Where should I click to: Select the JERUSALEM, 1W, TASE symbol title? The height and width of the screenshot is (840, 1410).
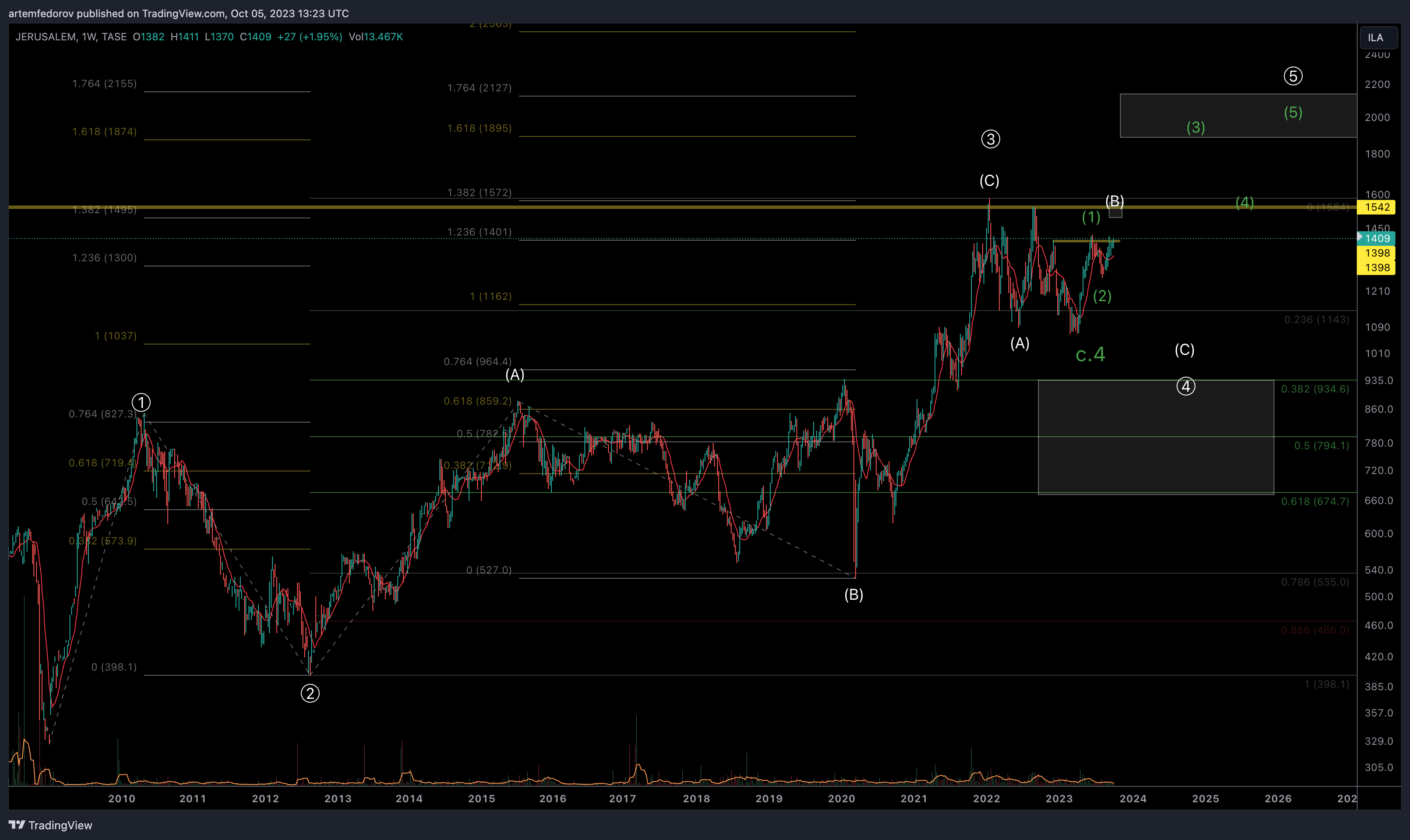71,37
